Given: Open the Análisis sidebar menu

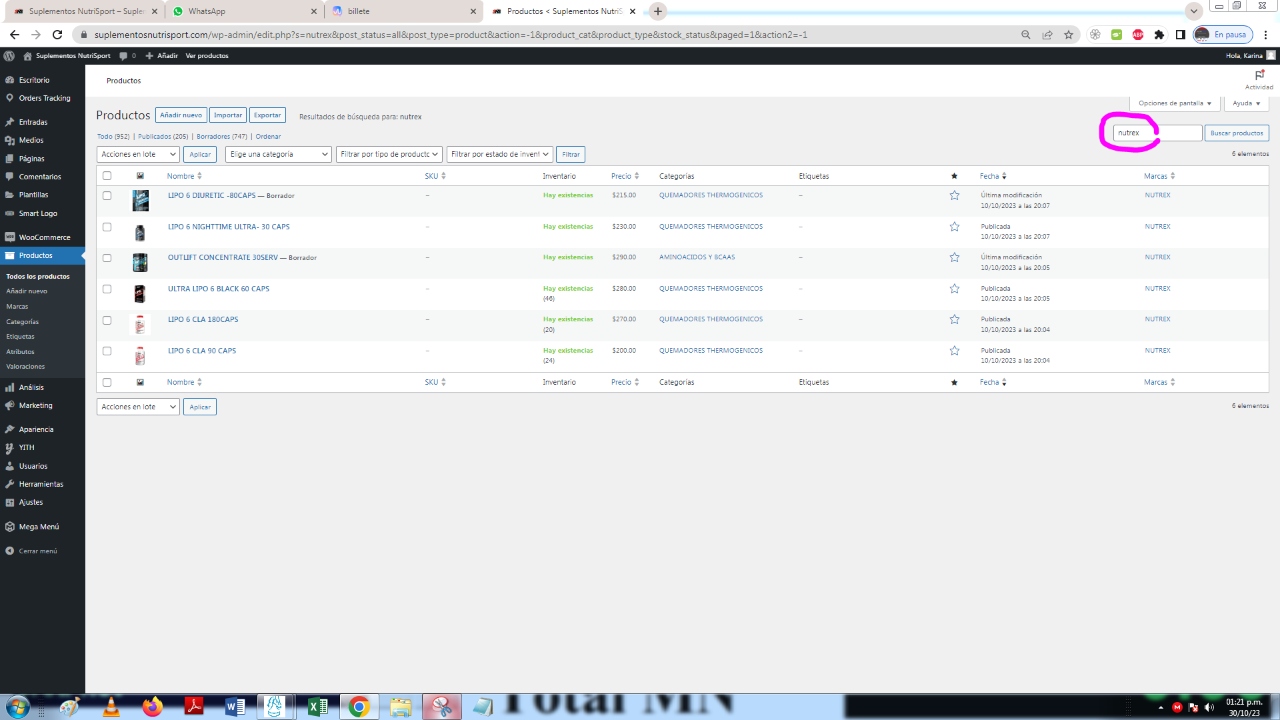Looking at the screenshot, I should pos(31,387).
